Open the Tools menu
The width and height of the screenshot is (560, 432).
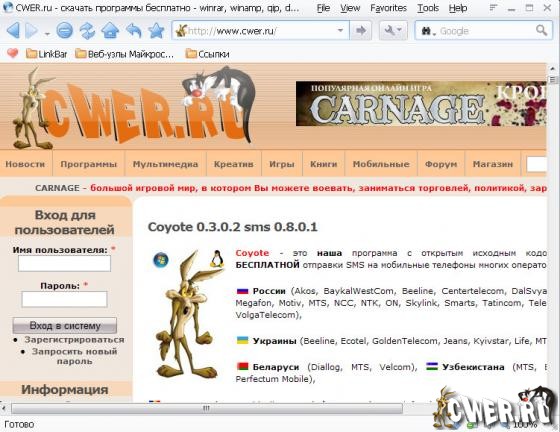pos(428,8)
